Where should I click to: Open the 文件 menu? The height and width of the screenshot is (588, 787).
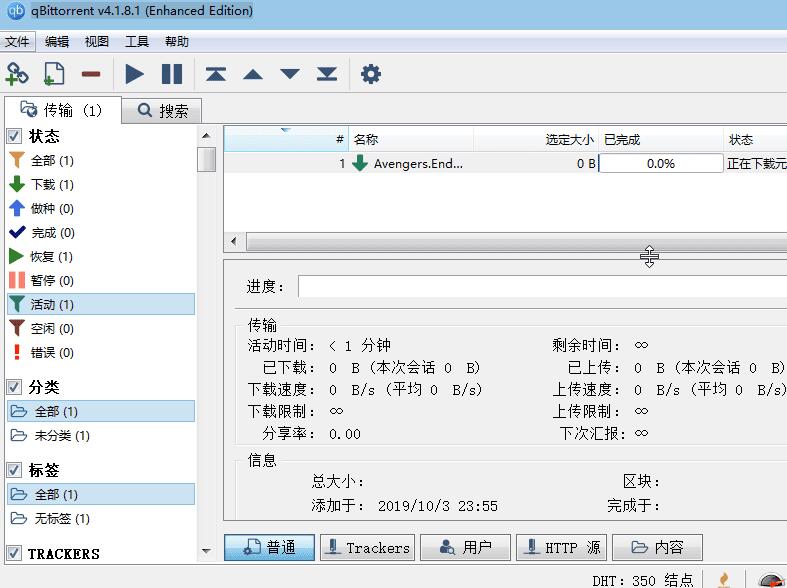click(x=17, y=41)
